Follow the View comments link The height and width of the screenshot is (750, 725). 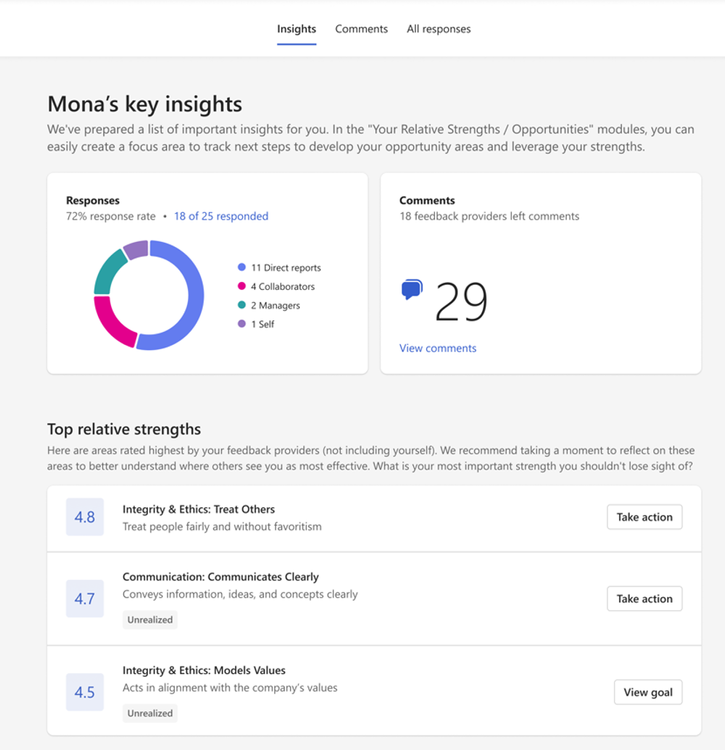(438, 348)
